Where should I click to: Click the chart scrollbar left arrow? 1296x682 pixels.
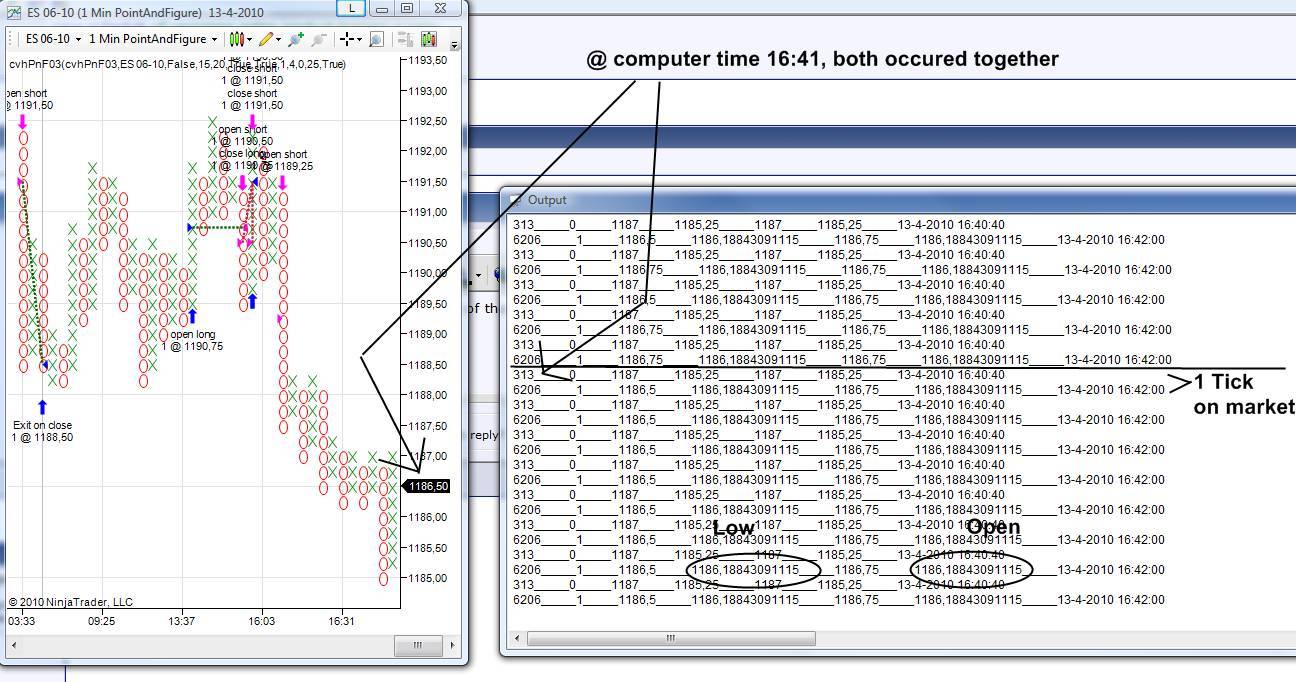click(13, 645)
